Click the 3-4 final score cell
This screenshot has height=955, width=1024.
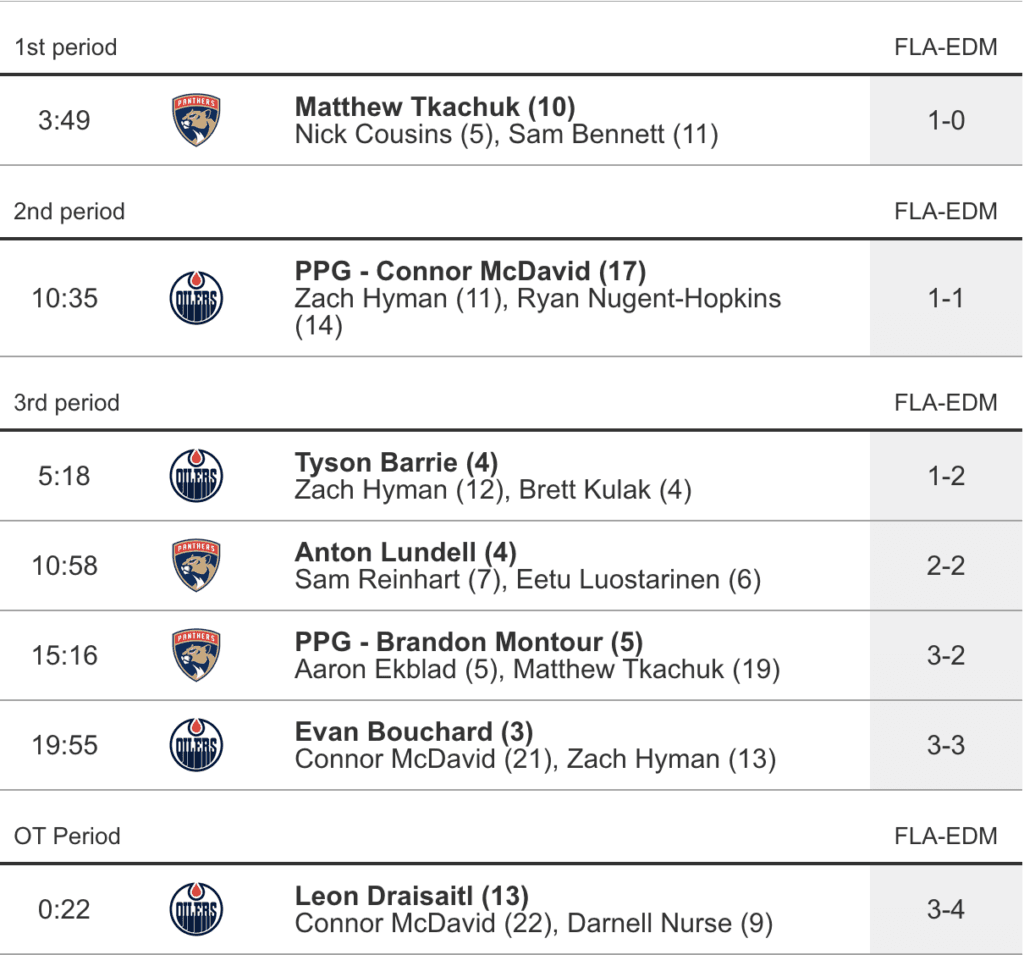click(945, 910)
